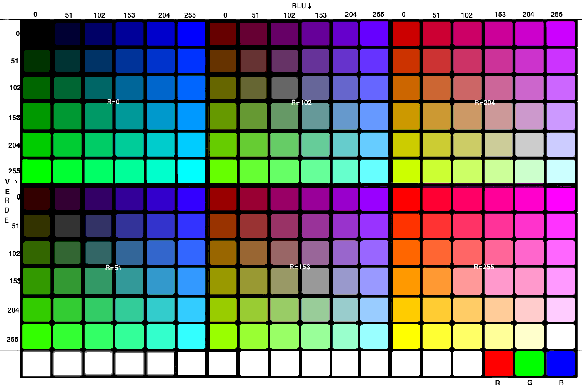Click the 'R=0' block label
Viewport: 582px width, 388px height.
pyautogui.click(x=113, y=102)
